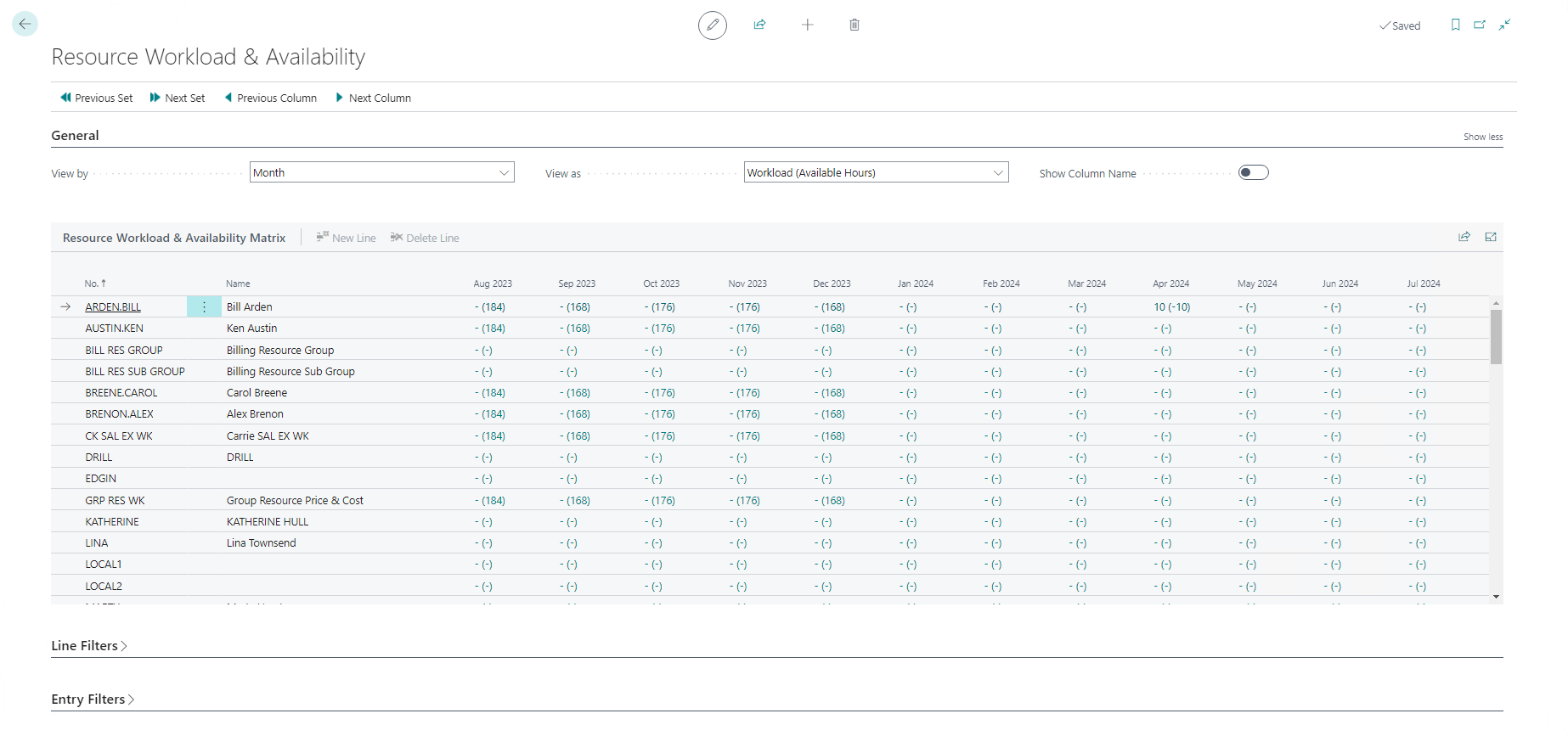Click the name Group Resource Price & Cost

pos(295,501)
